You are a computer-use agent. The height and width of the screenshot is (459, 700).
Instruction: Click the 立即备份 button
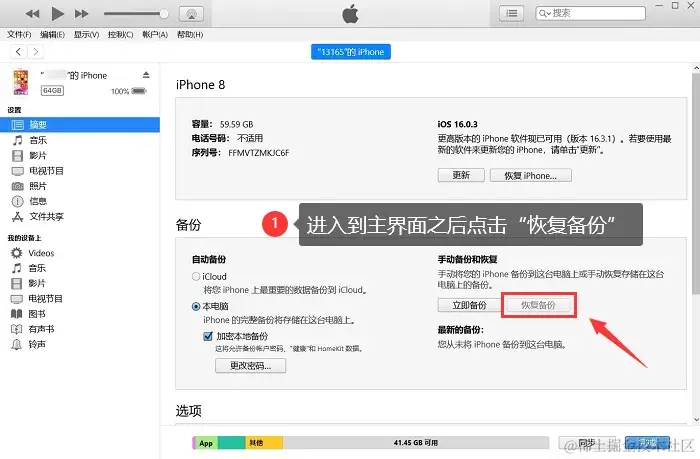(x=469, y=305)
